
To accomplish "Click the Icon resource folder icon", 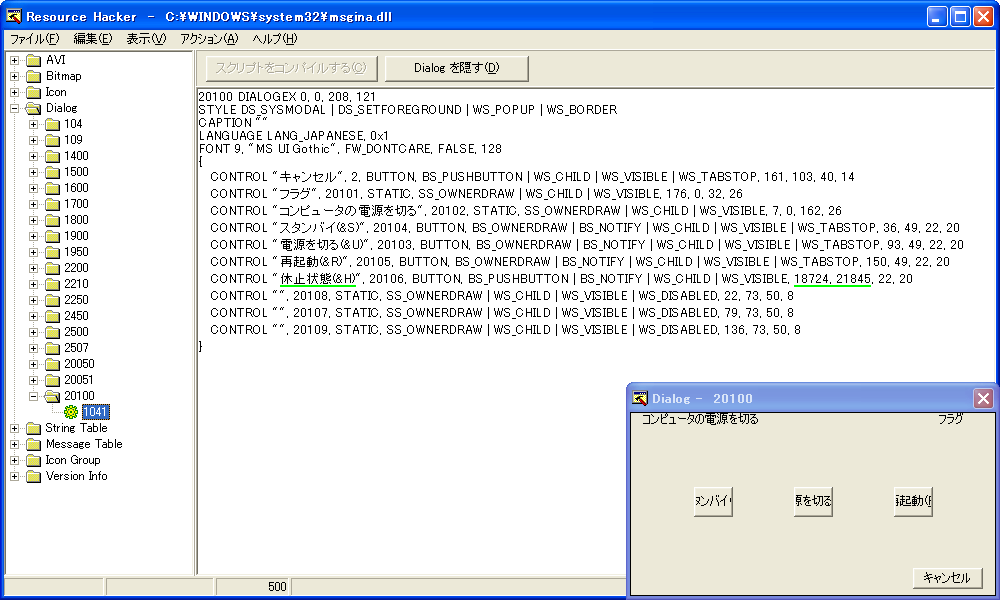I will coord(34,92).
